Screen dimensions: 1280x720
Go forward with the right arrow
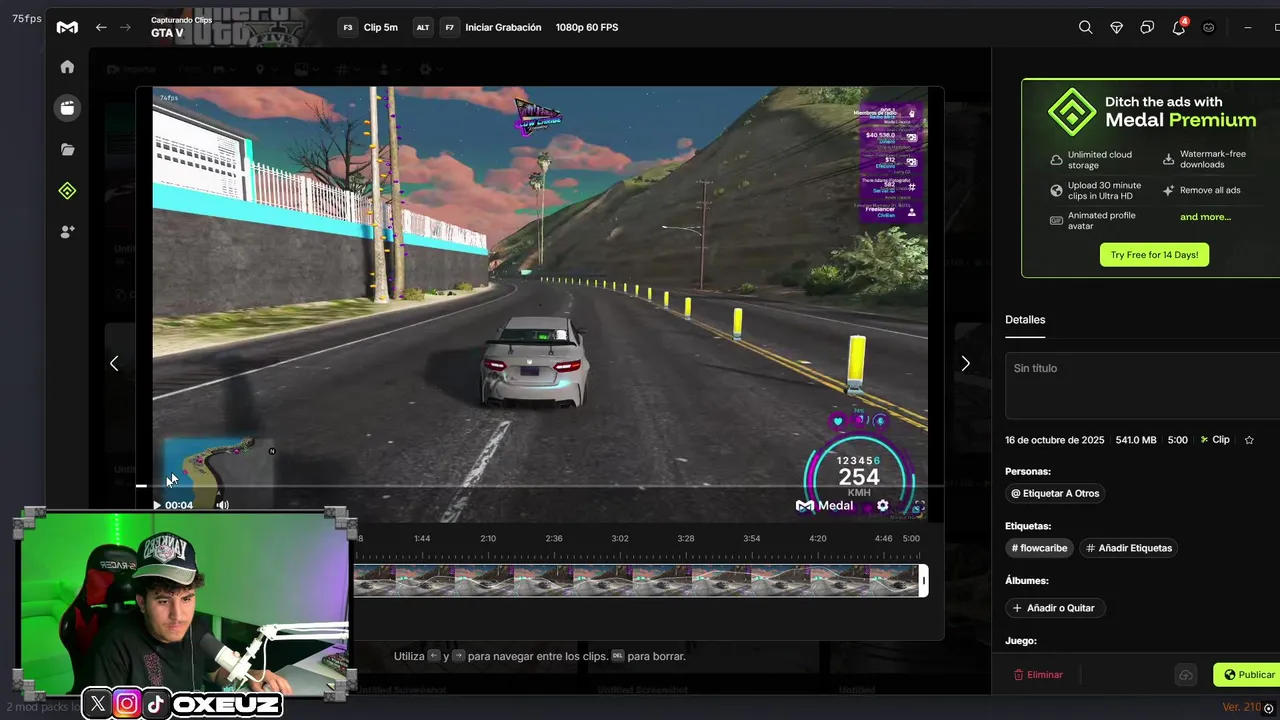[125, 27]
